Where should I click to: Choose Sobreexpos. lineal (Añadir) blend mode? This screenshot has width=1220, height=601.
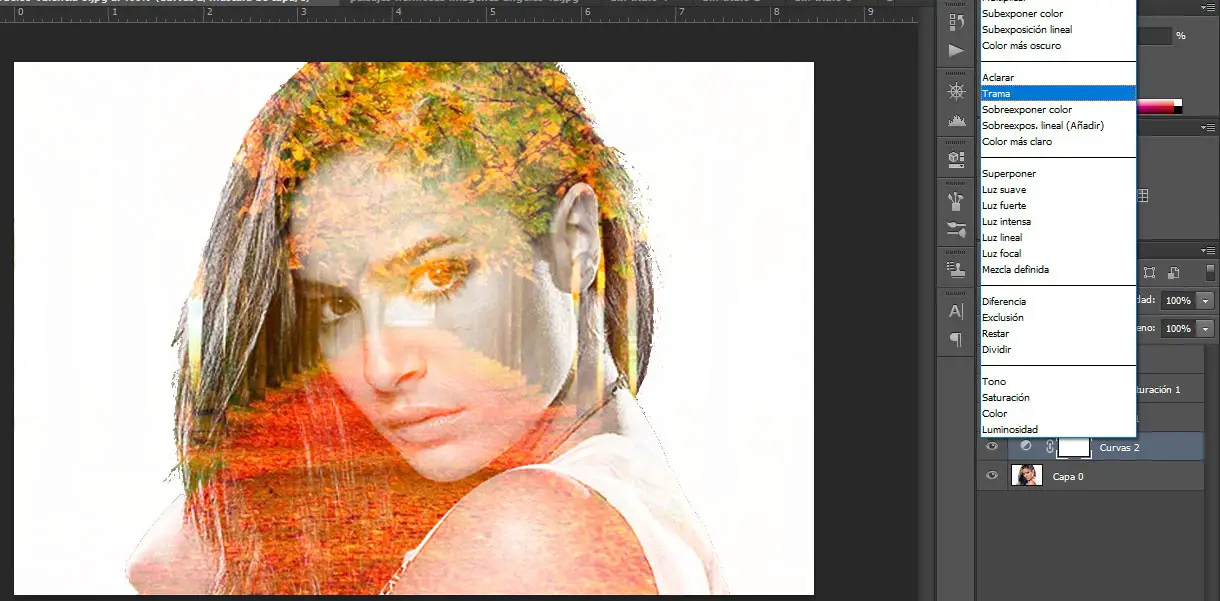click(x=1057, y=125)
